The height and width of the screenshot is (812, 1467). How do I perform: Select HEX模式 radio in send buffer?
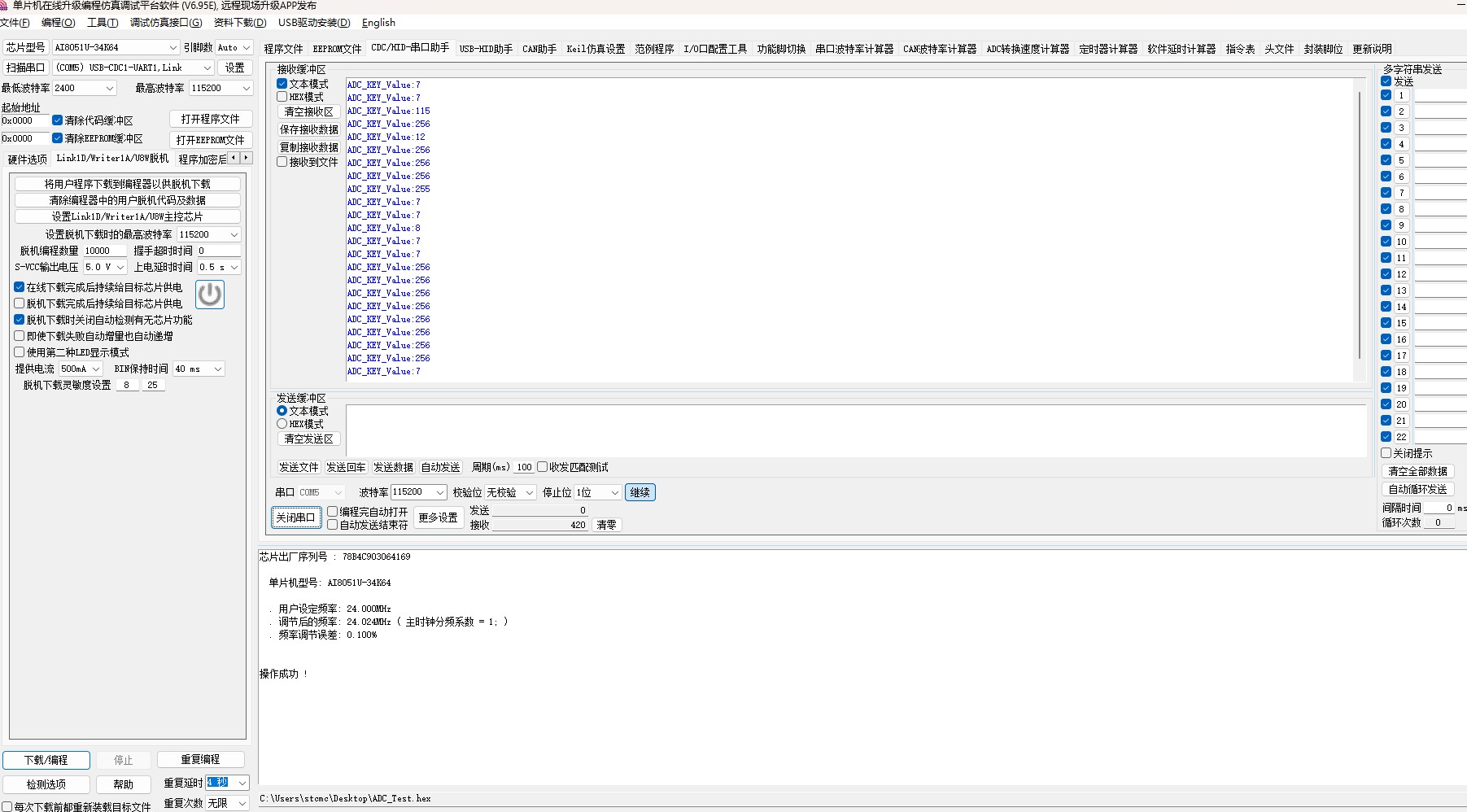(282, 424)
